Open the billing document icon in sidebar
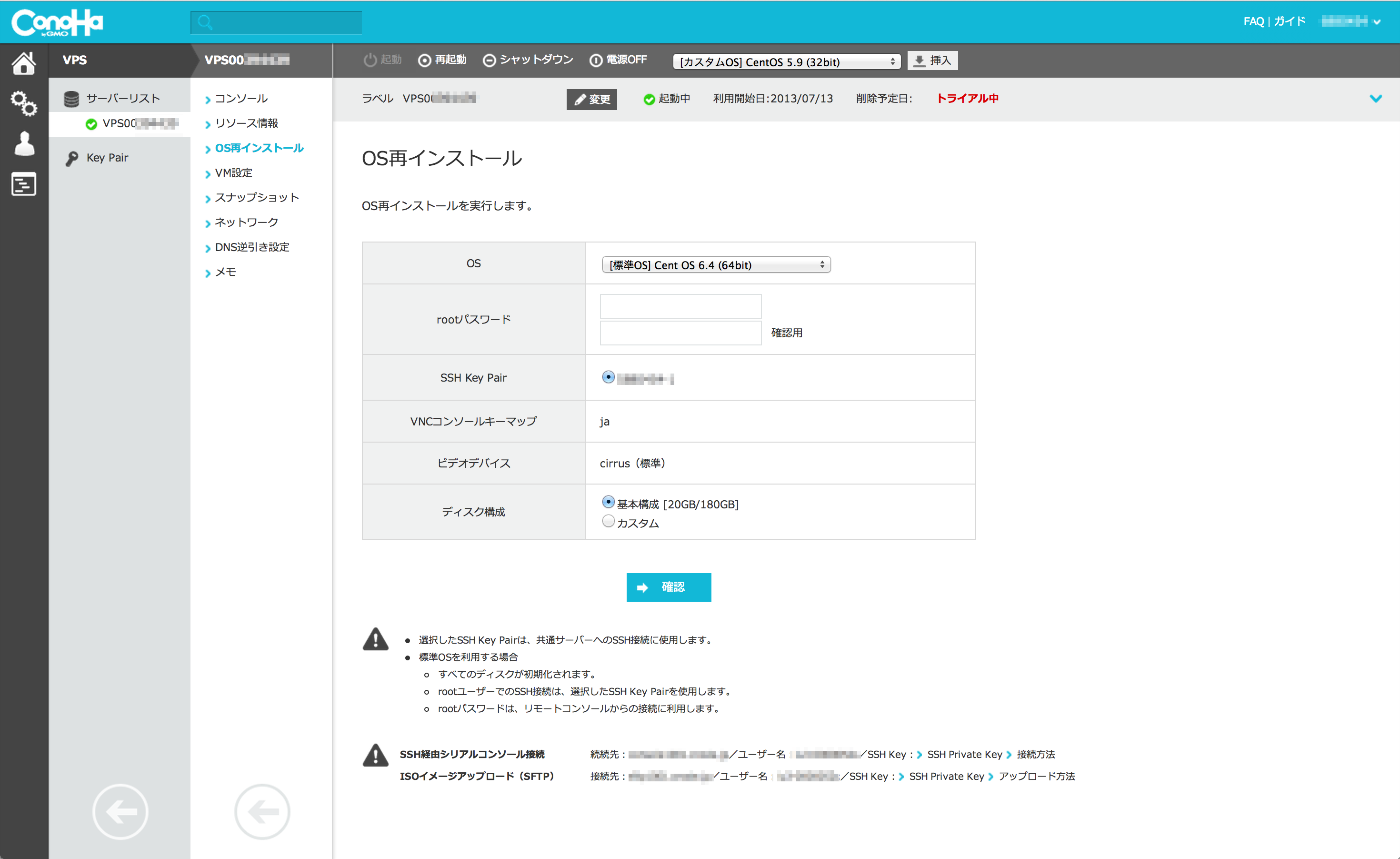Screen dimensions: 1400x859 [x=24, y=184]
